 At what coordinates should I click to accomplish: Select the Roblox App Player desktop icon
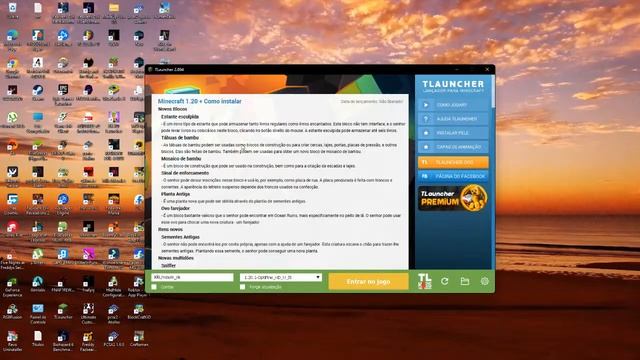(139, 287)
